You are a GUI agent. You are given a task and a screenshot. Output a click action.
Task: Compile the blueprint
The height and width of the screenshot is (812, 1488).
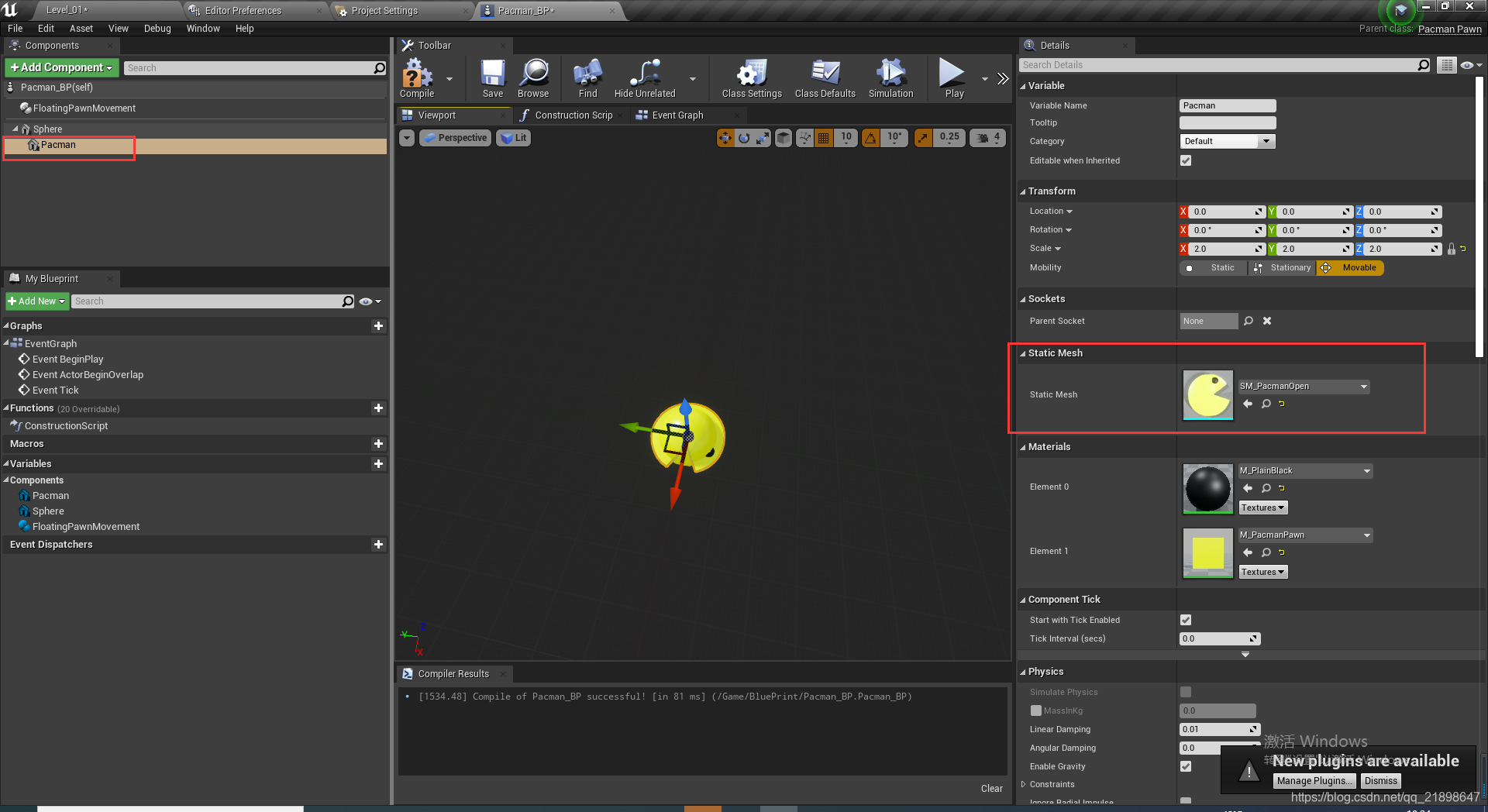[417, 78]
